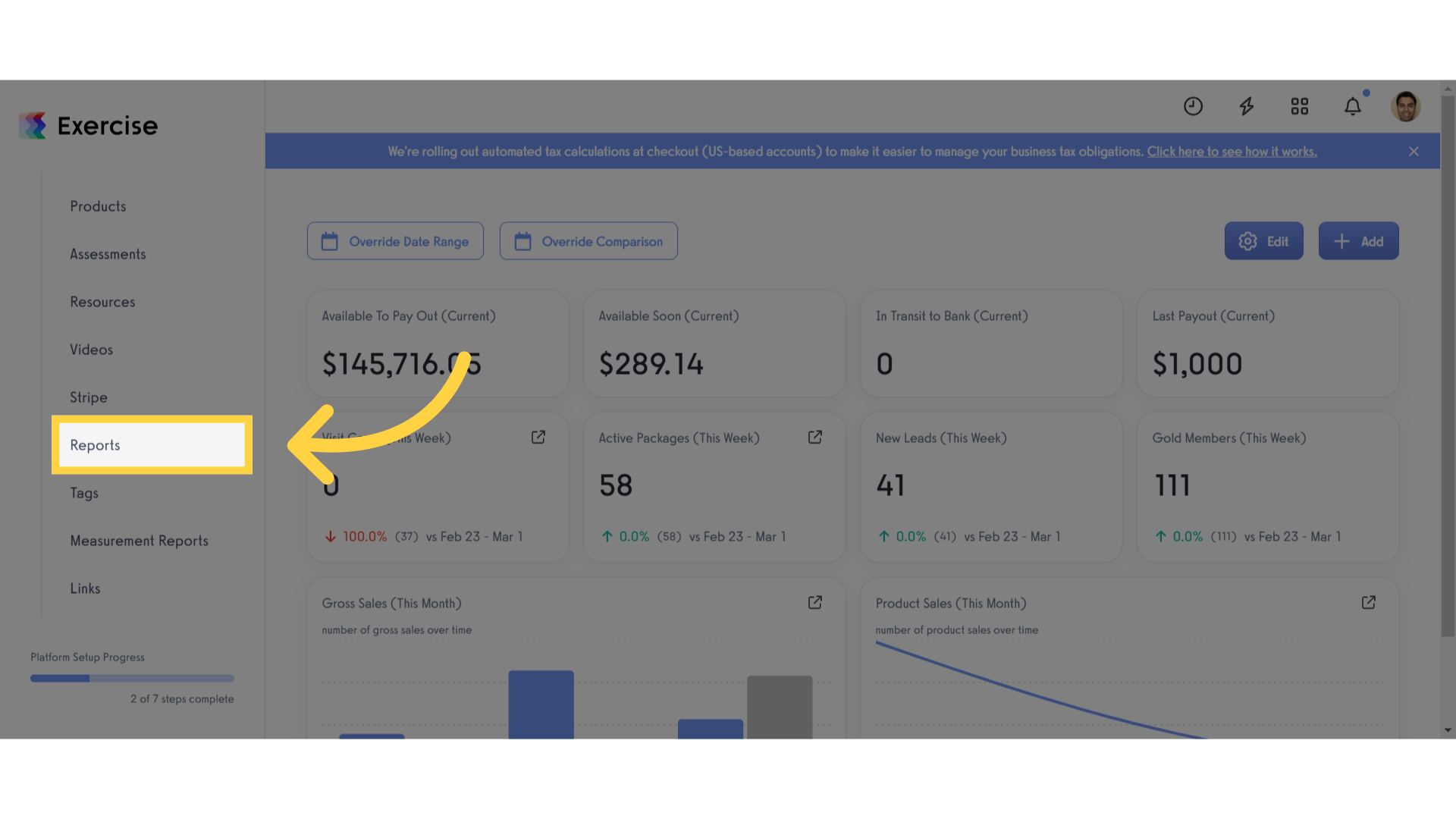Open Stripe in the sidebar
Screen dimensions: 1456x819
pos(89,397)
